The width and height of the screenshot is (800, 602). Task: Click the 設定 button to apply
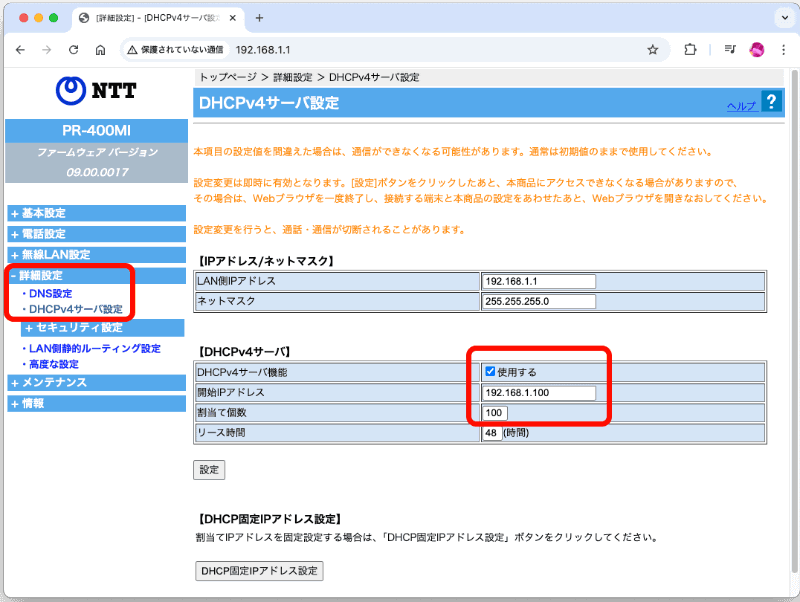pyautogui.click(x=208, y=469)
